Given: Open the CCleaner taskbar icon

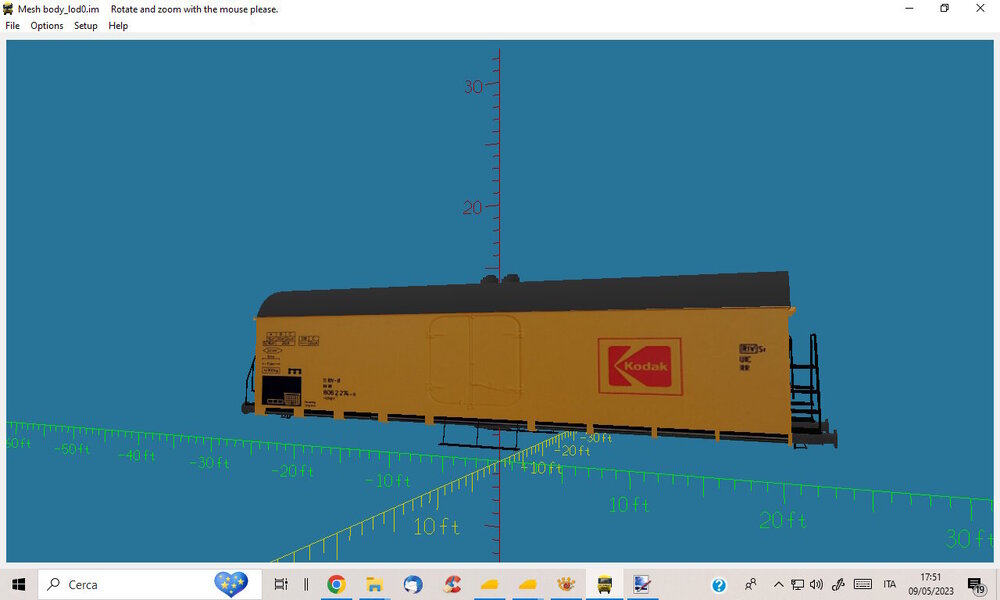Looking at the screenshot, I should click(452, 584).
